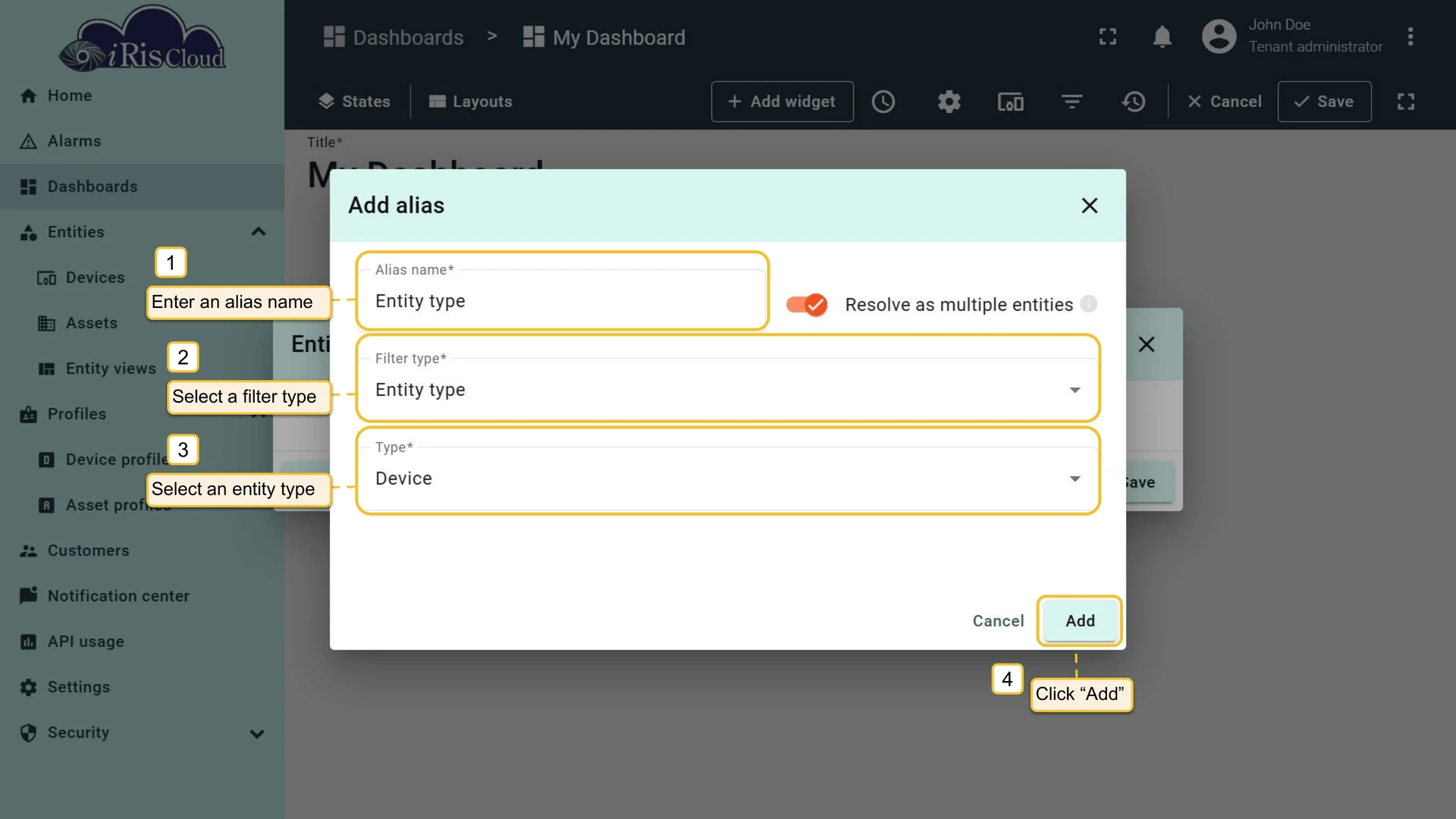Collapse the Entities section chevron
Image resolution: width=1456 pixels, height=819 pixels.
pos(259,232)
